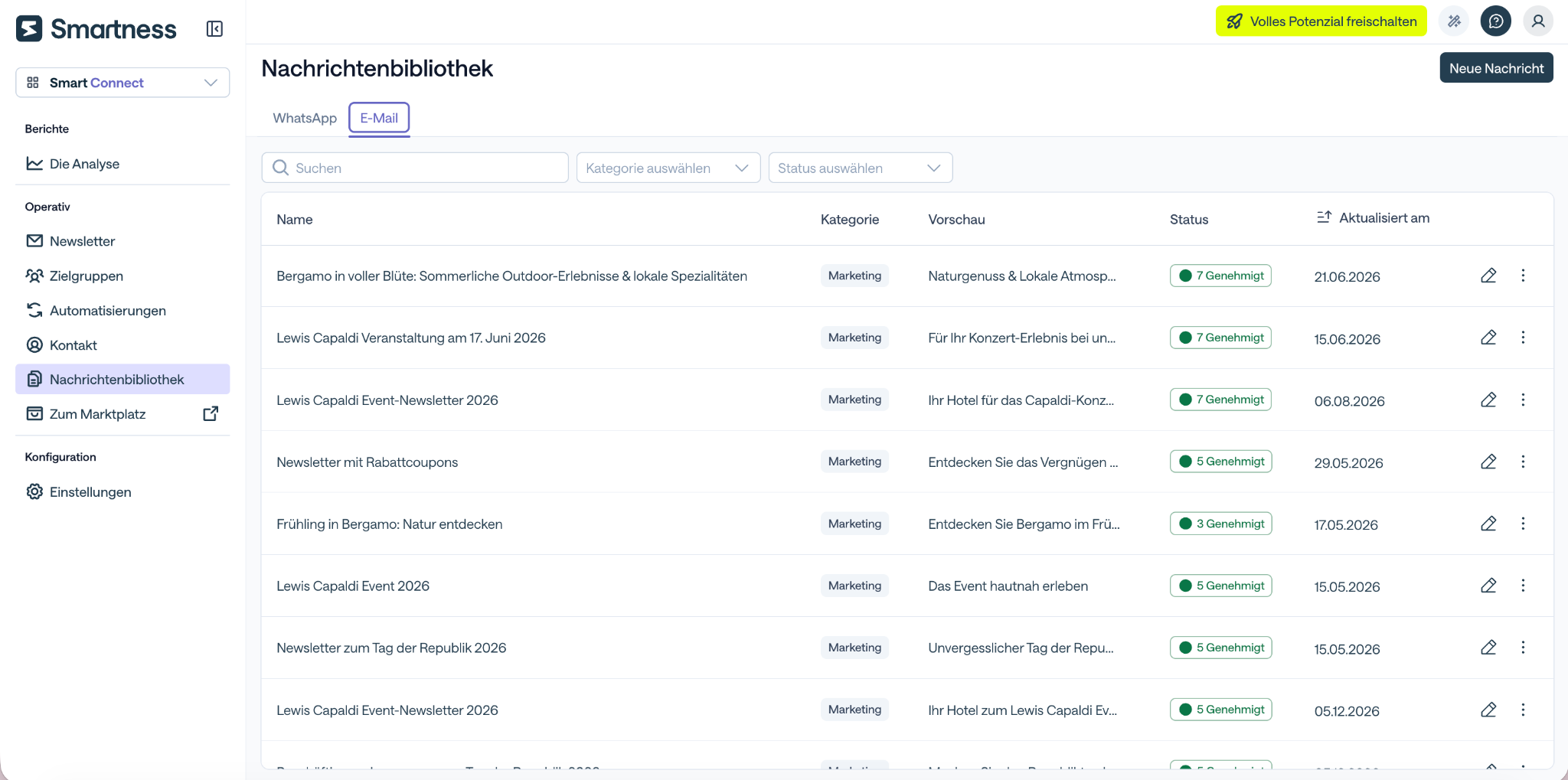Click the Vorschau column header

956,220
